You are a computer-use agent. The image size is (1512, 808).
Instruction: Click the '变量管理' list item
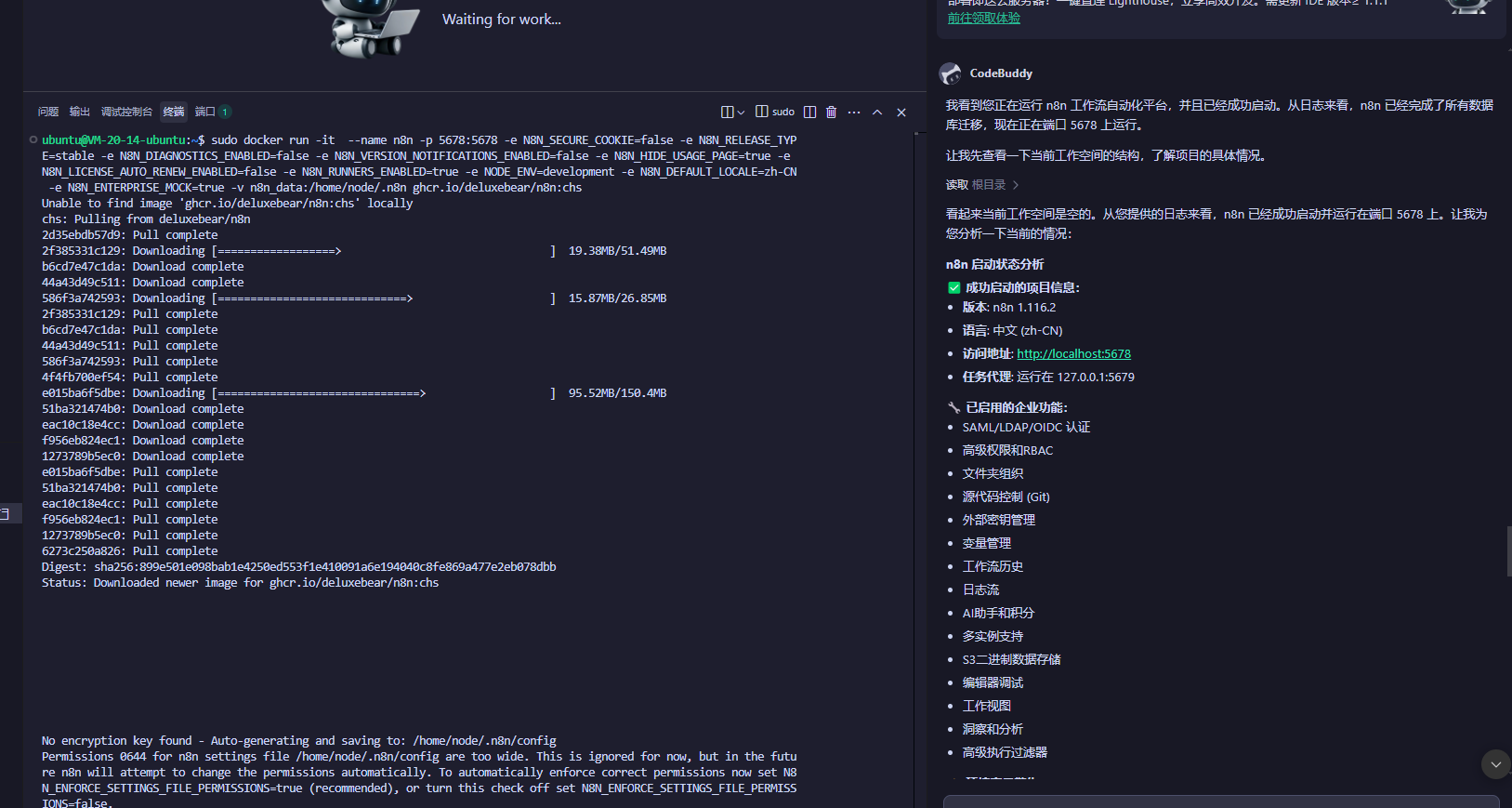coord(986,543)
